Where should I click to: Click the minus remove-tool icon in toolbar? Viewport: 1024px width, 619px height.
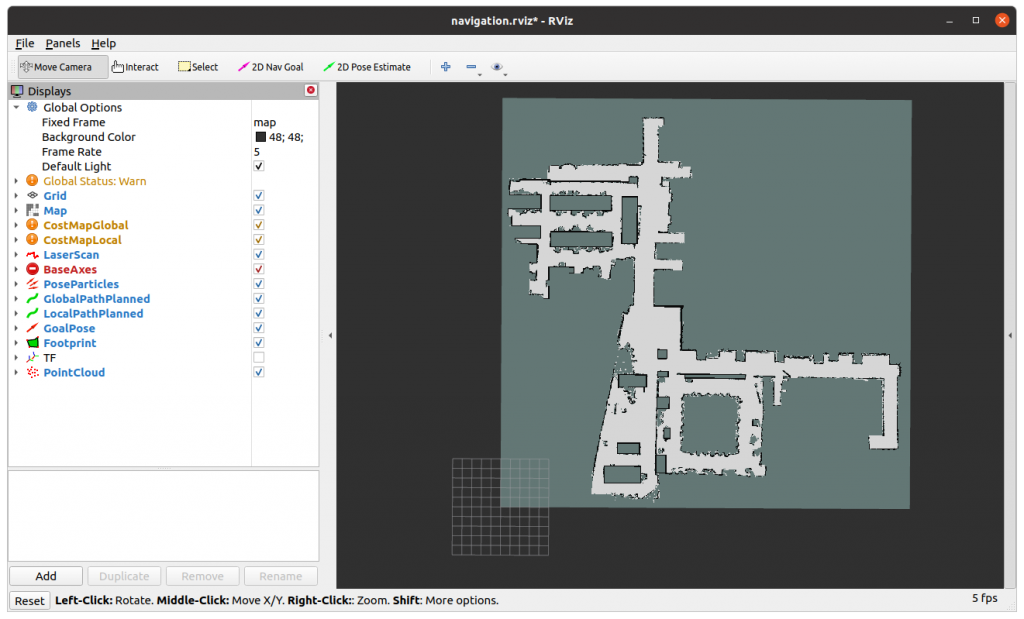(x=471, y=67)
